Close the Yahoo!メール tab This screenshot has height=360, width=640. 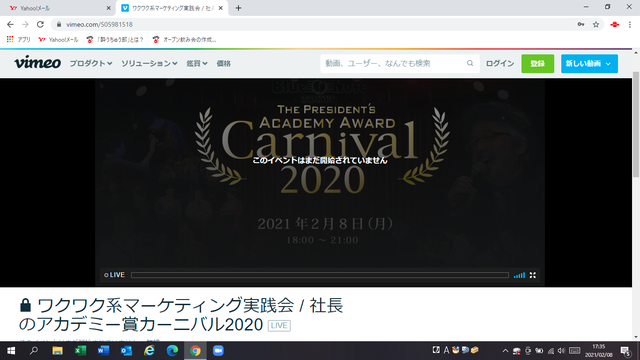(108, 8)
